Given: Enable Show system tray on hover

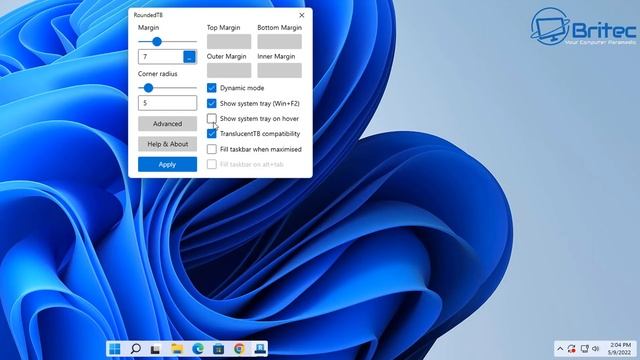Looking at the screenshot, I should (x=211, y=118).
